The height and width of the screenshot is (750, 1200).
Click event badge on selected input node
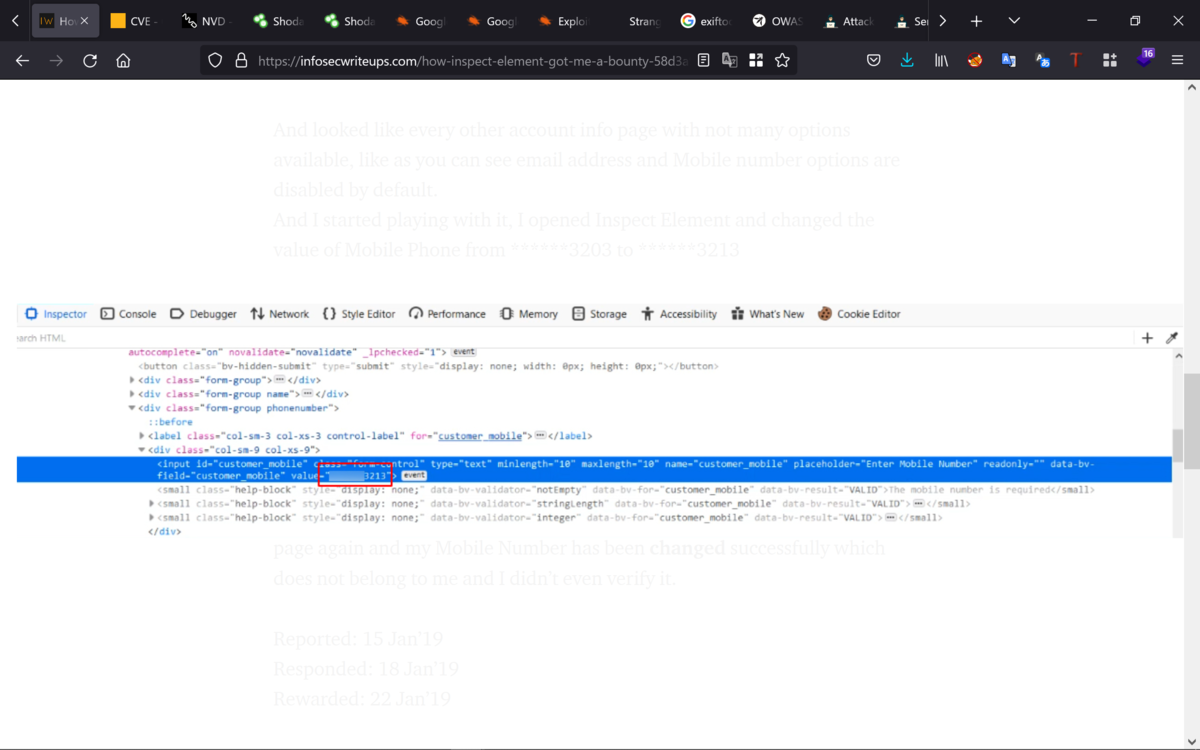[x=414, y=476]
